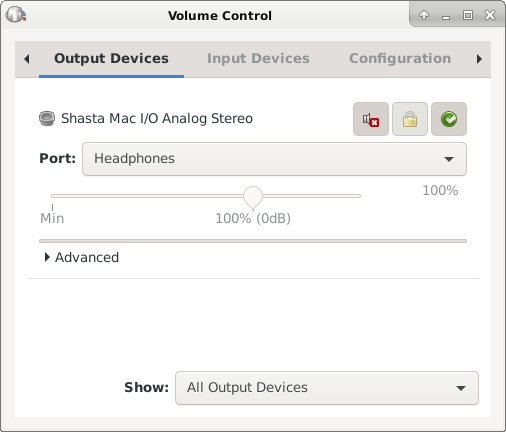506x432 pixels.
Task: Select the Output Devices tab
Action: pyautogui.click(x=111, y=59)
